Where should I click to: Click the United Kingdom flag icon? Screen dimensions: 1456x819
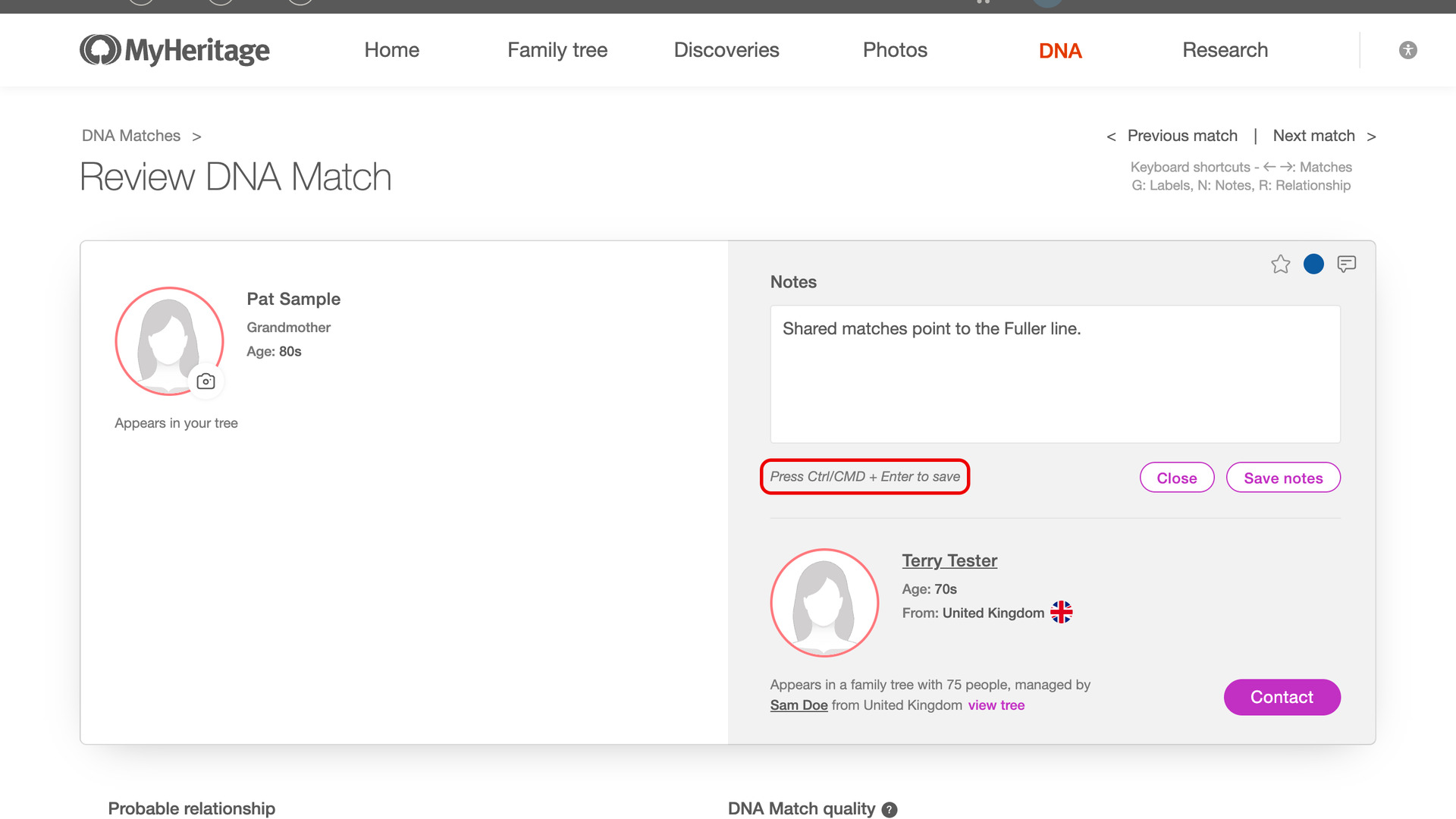[1061, 612]
